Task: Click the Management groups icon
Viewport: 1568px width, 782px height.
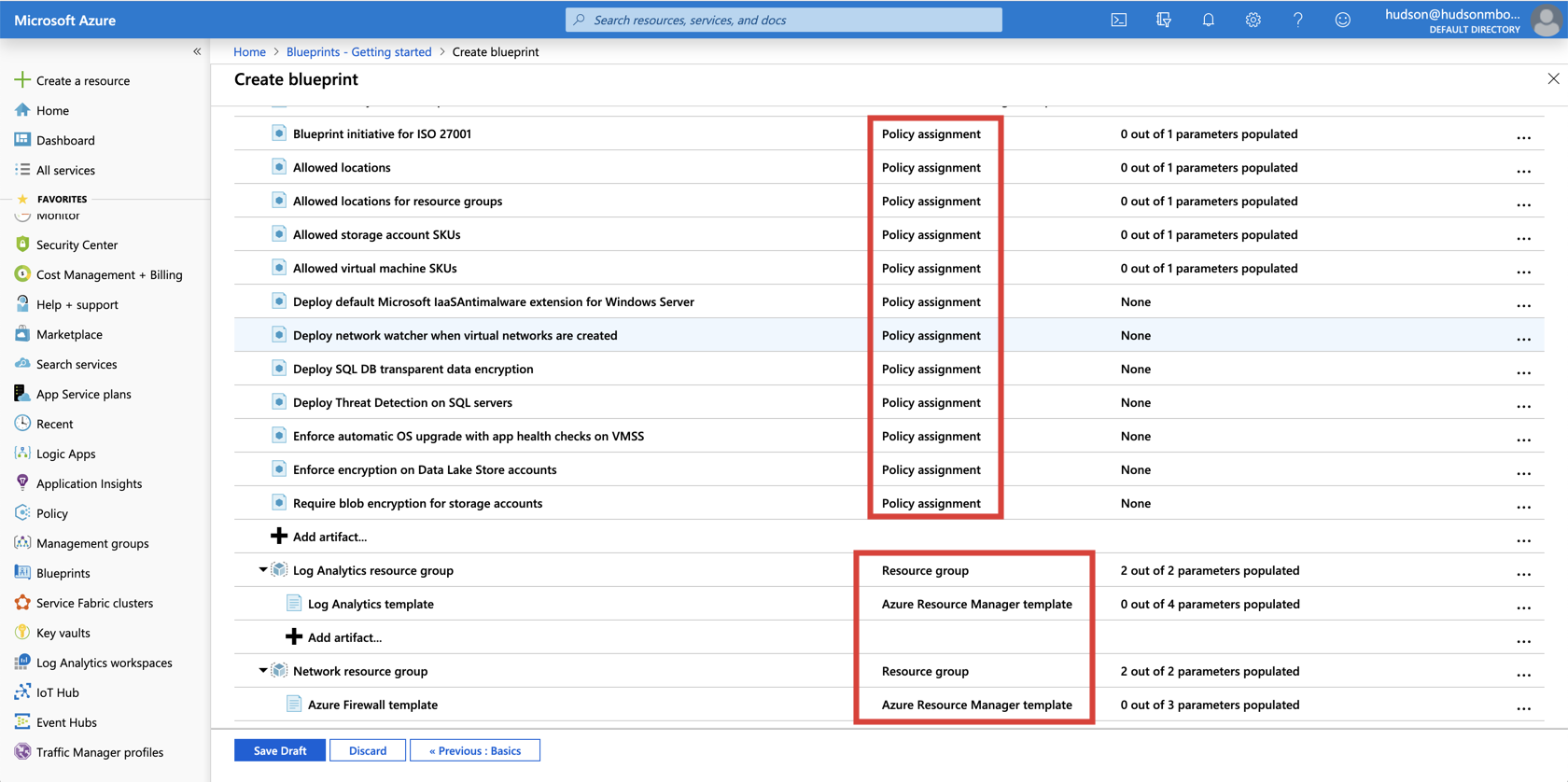Action: pos(22,543)
